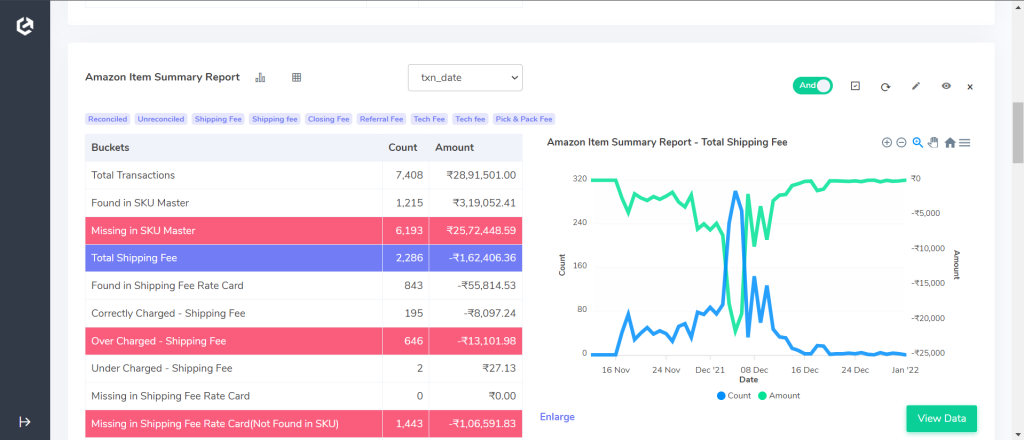Image resolution: width=1024 pixels, height=440 pixels.
Task: Click the chart title Total Shipping Fee
Action: [x=667, y=142]
